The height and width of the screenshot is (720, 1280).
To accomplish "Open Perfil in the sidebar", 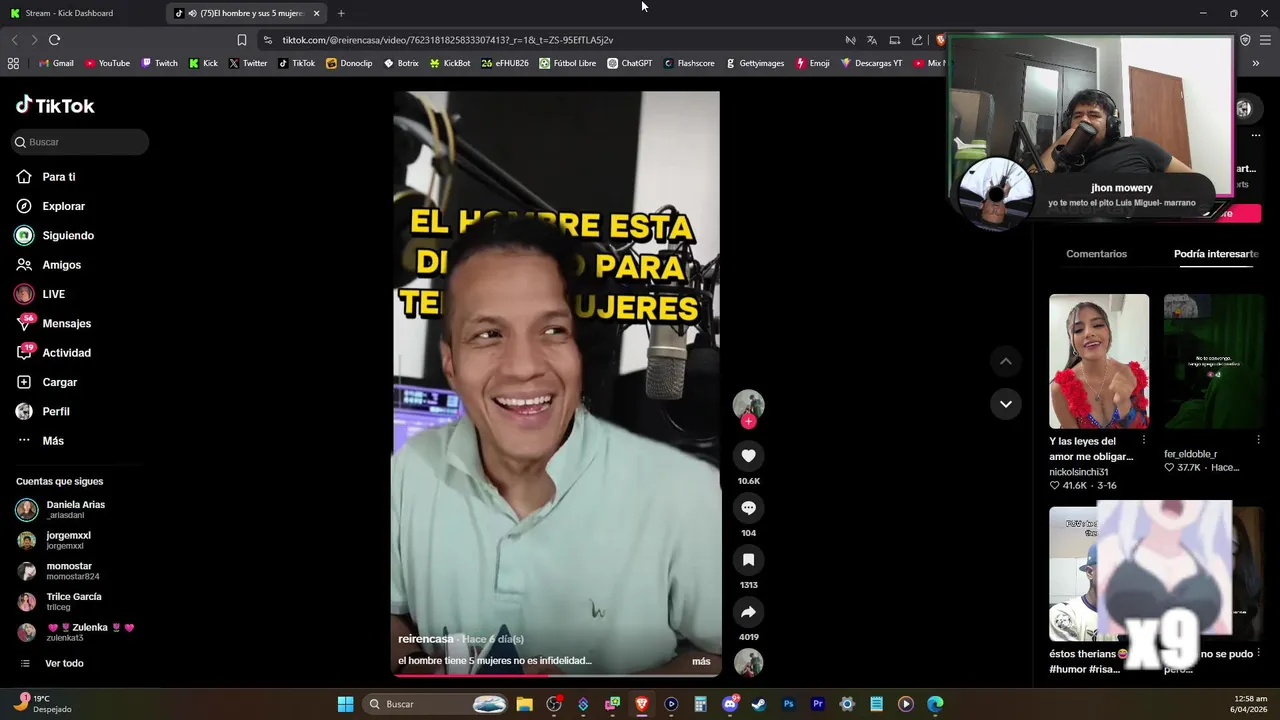I will click(x=56, y=412).
